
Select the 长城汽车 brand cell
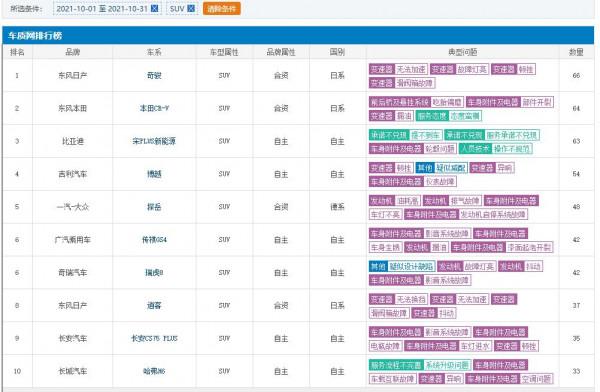73,371
